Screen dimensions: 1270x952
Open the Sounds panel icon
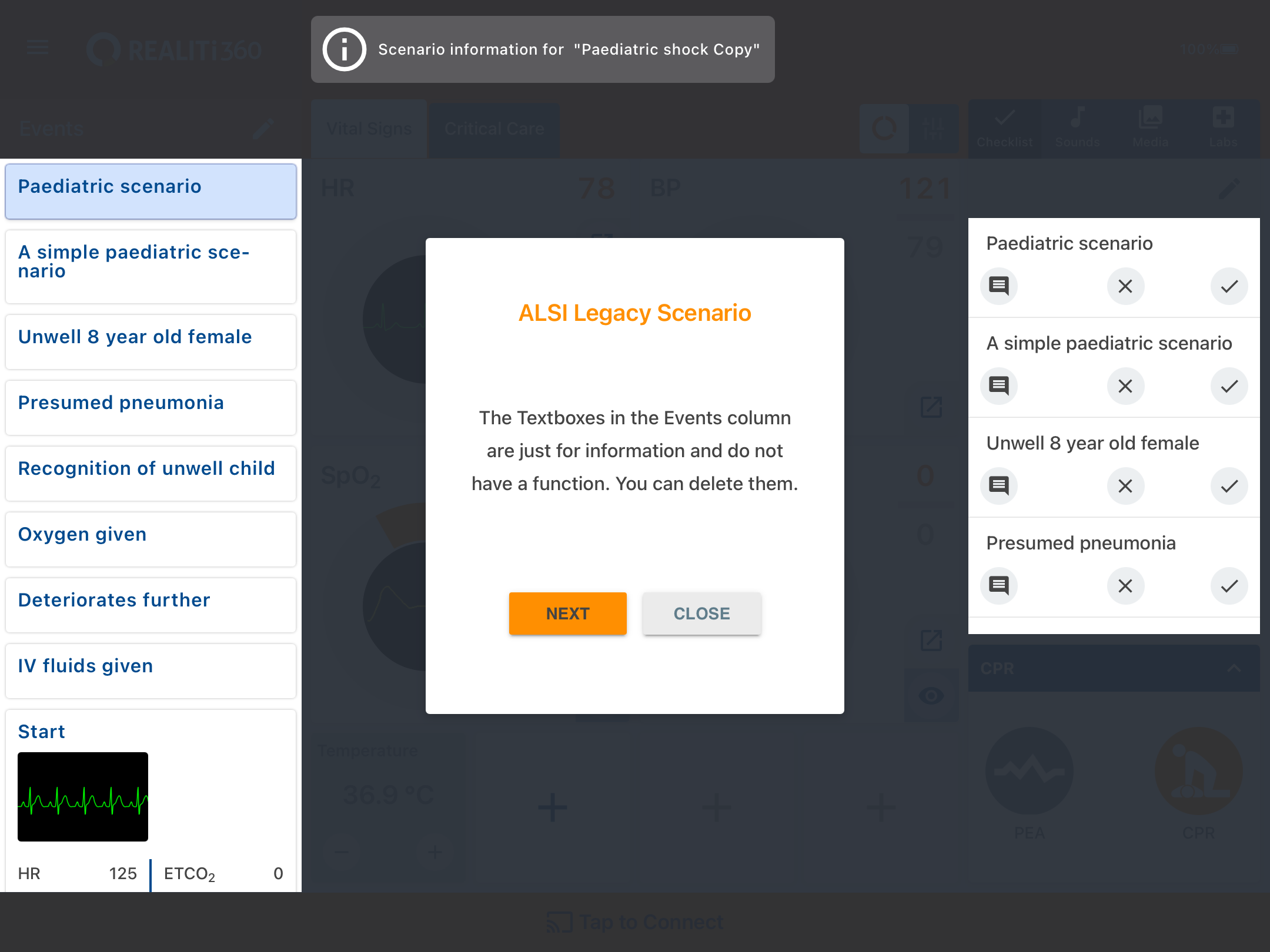(x=1077, y=128)
